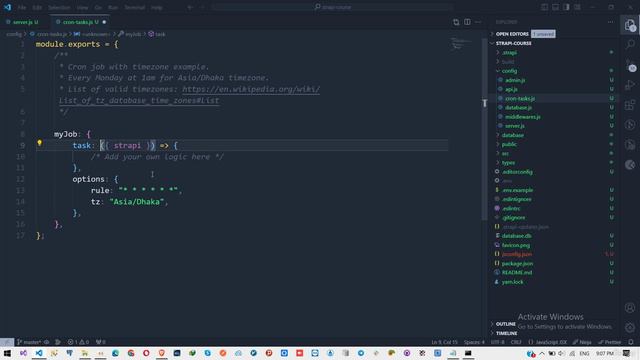640x360 pixels.
Task: Open the Brave browser taskbar icon
Action: point(162,353)
